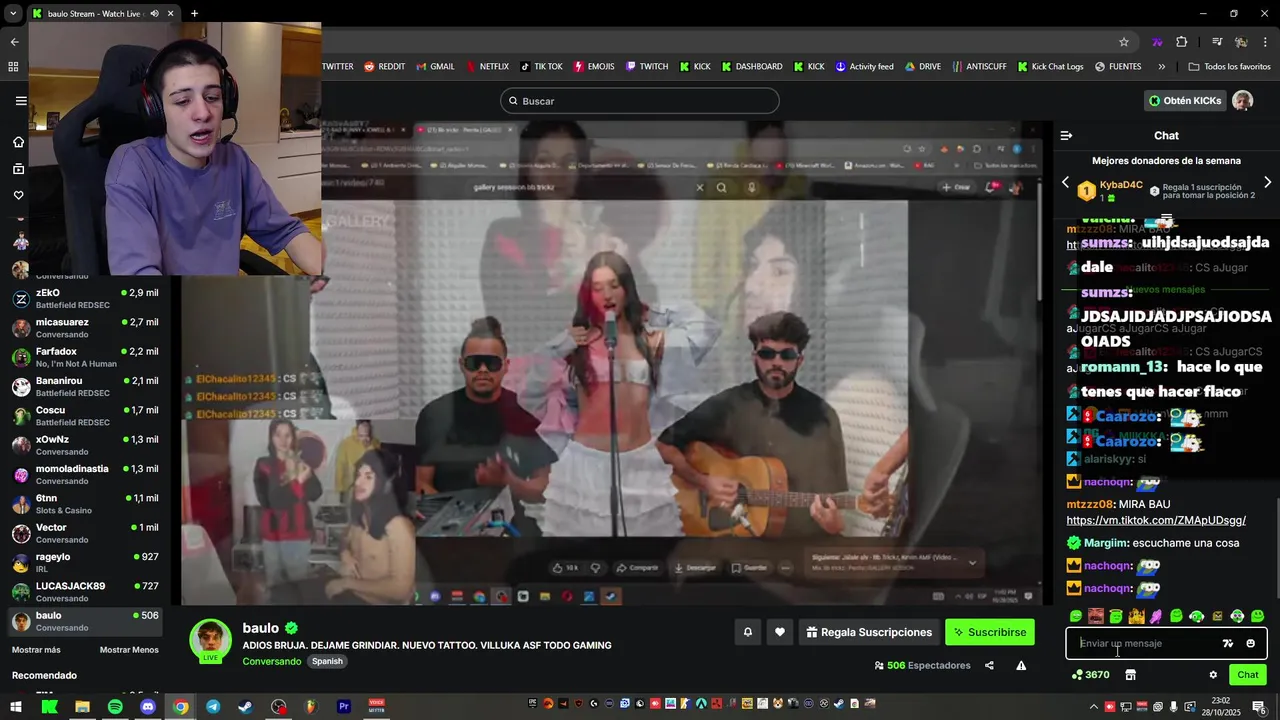Follow baulo with the heart button
1280x720 pixels.
(x=780, y=632)
